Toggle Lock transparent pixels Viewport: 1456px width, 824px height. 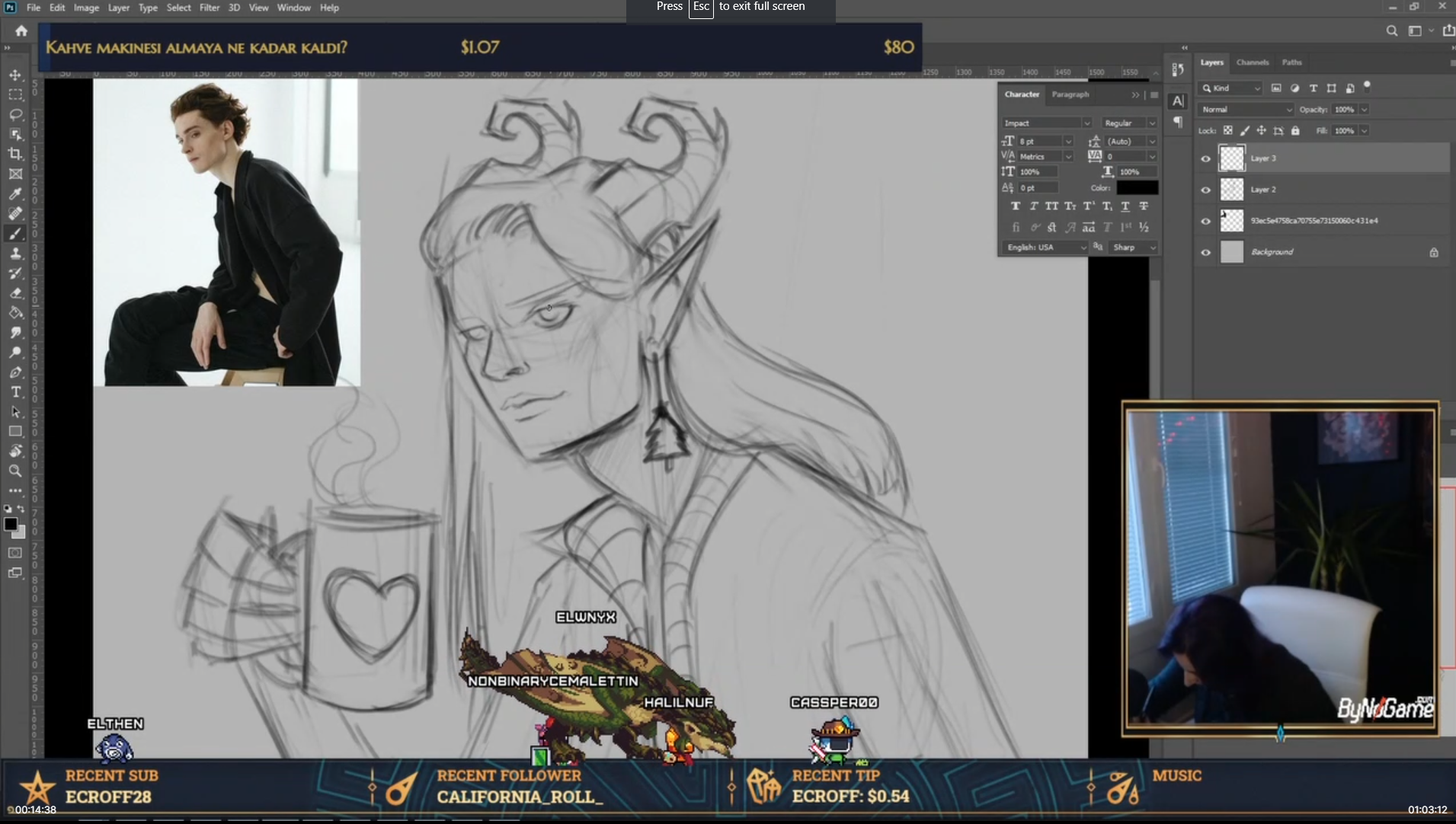click(x=1227, y=131)
